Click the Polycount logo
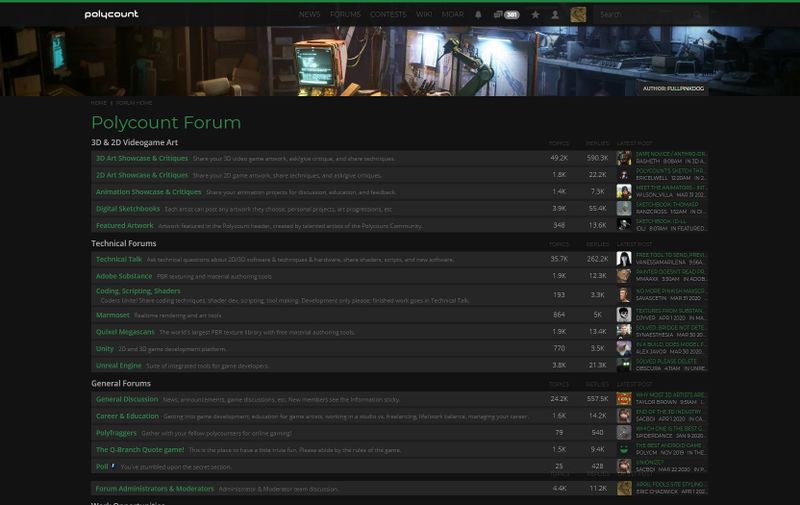 coord(111,14)
